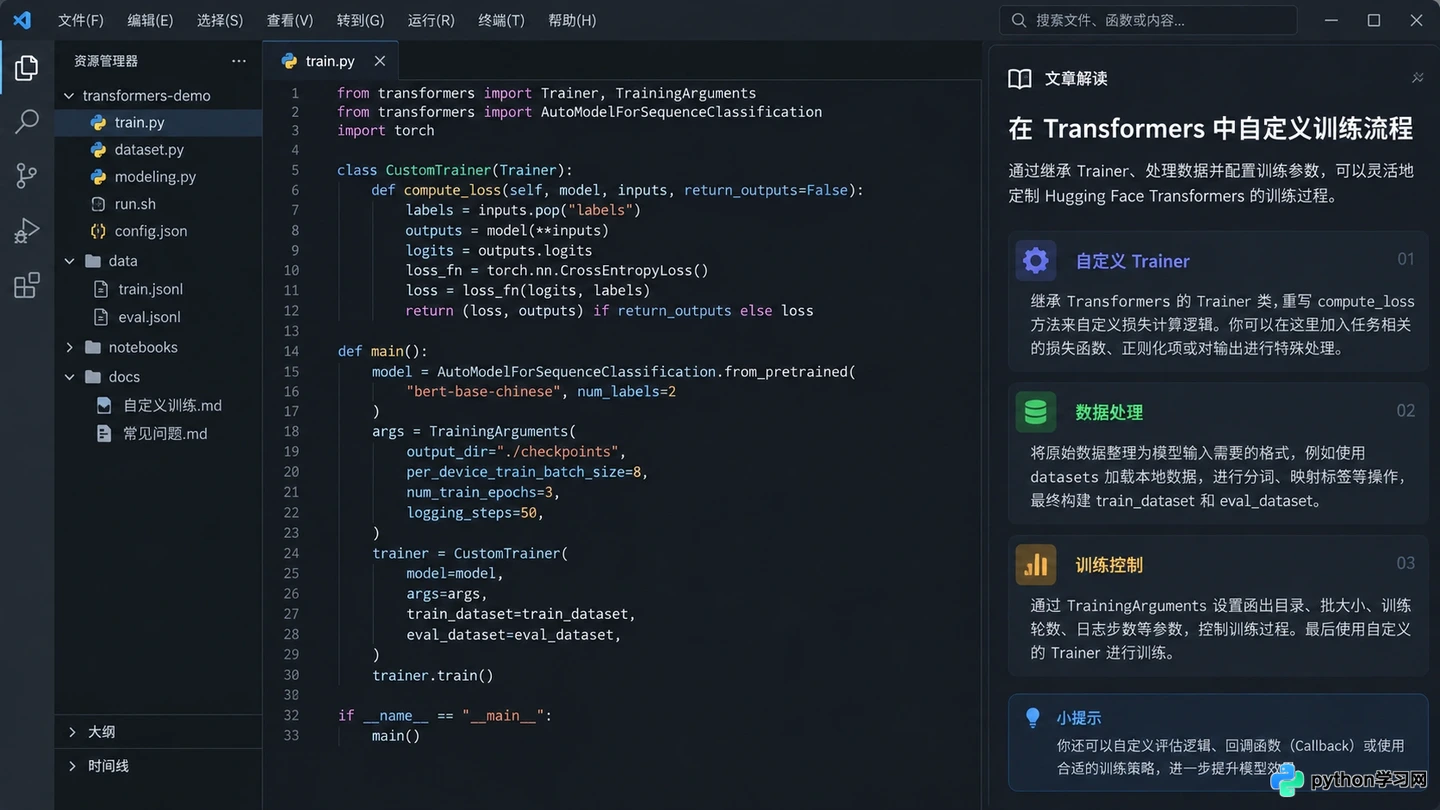Open the Source Control view icon
Viewport: 1440px width, 810px height.
point(27,176)
